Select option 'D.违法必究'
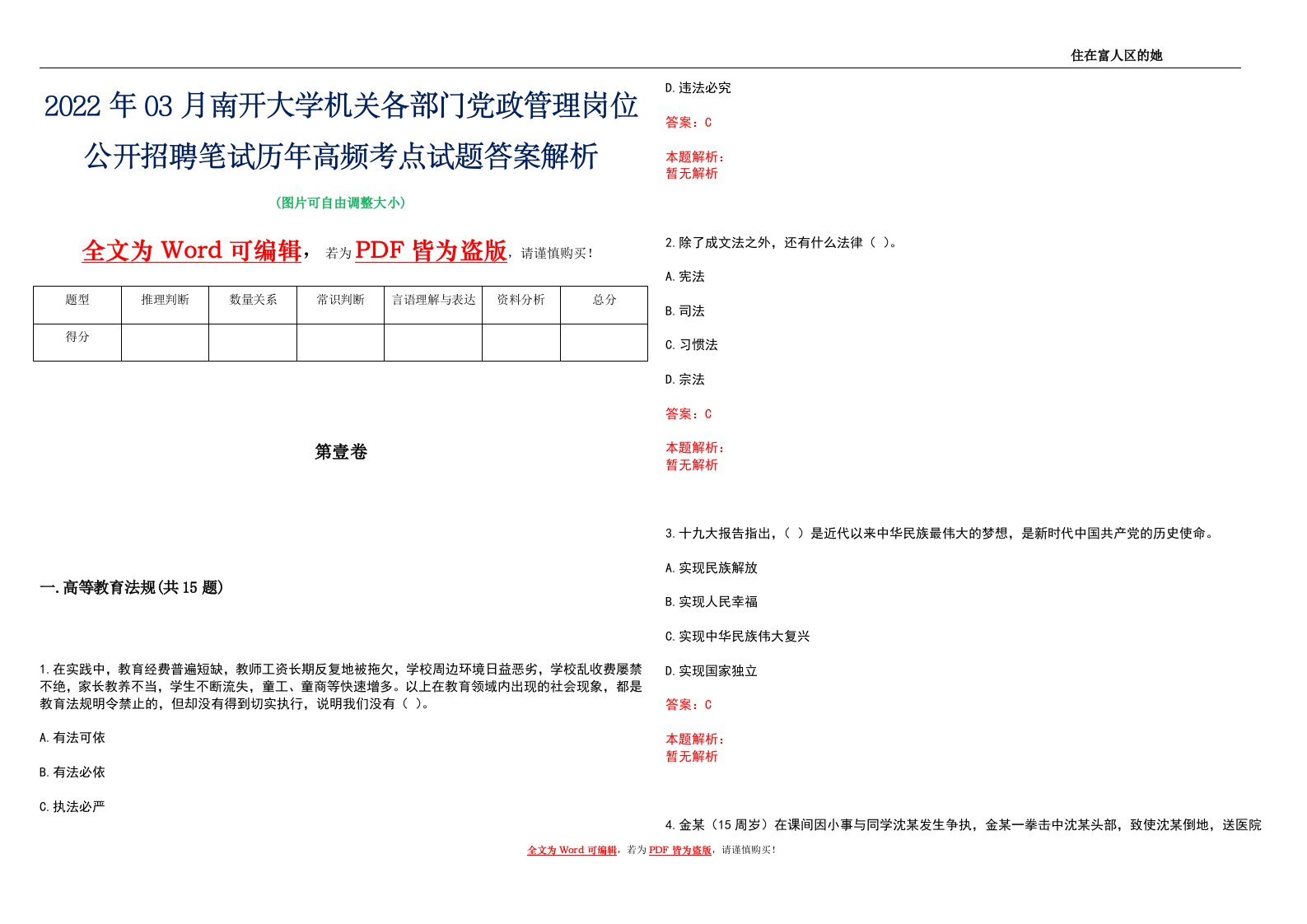Screen dimensions: 1307x924 click(x=698, y=88)
